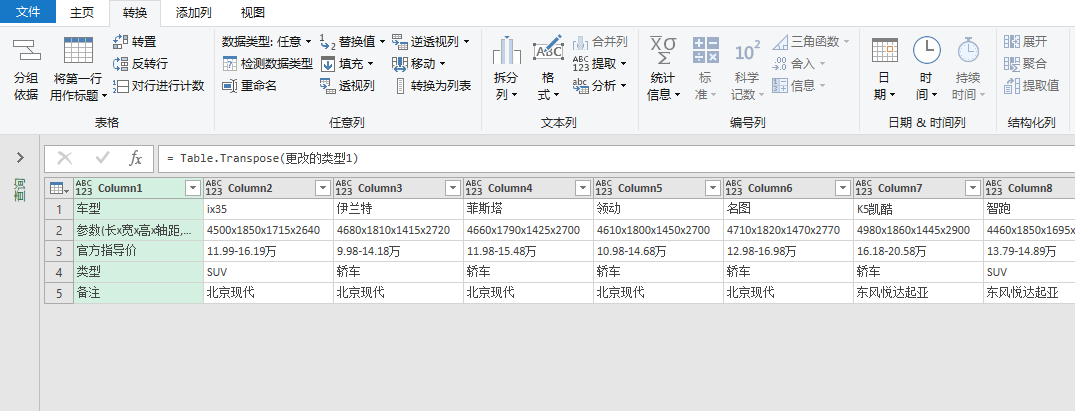Open the Format (格式) text tool

pyautogui.click(x=548, y=69)
